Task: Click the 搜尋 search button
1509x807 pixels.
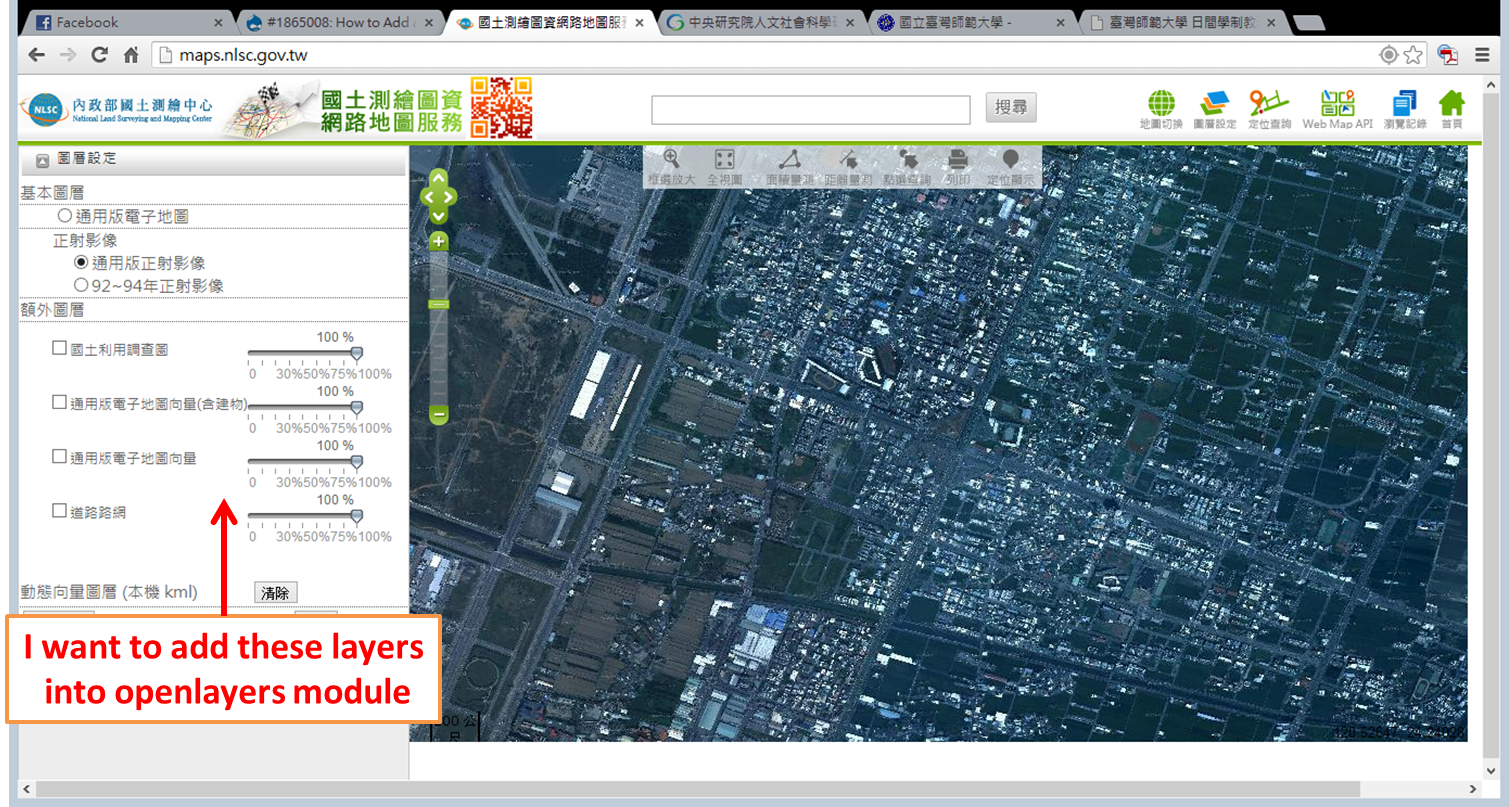Action: coord(1011,108)
